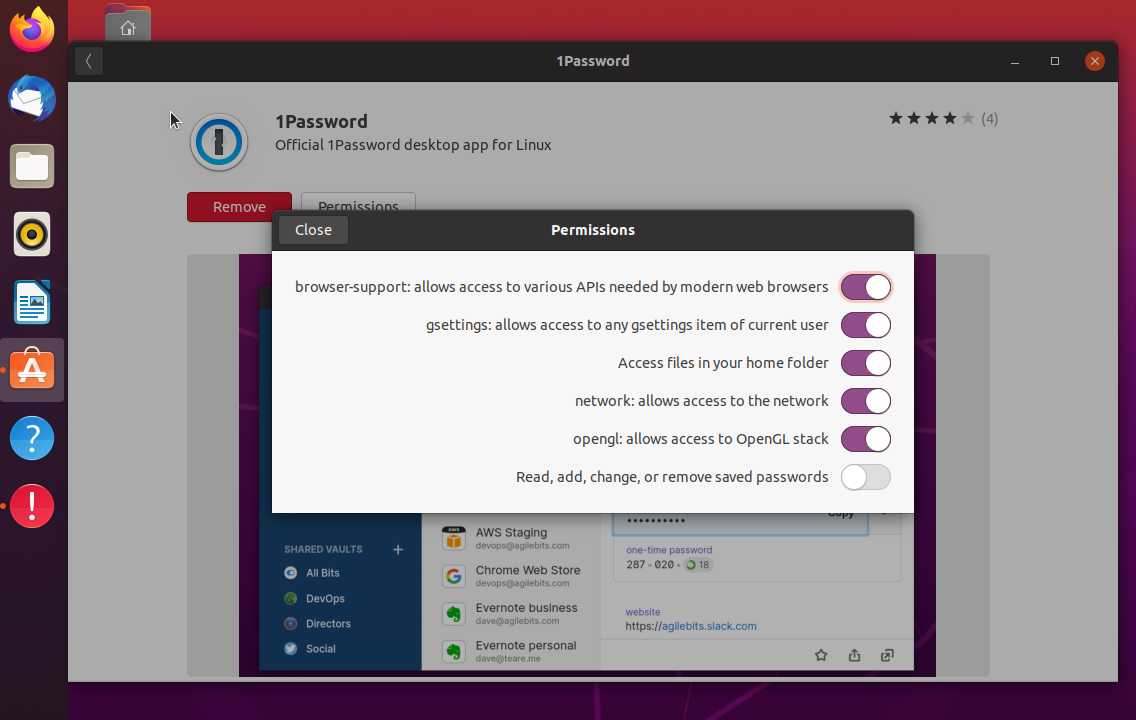Close the Permissions dialog
The image size is (1136, 720).
(313, 230)
